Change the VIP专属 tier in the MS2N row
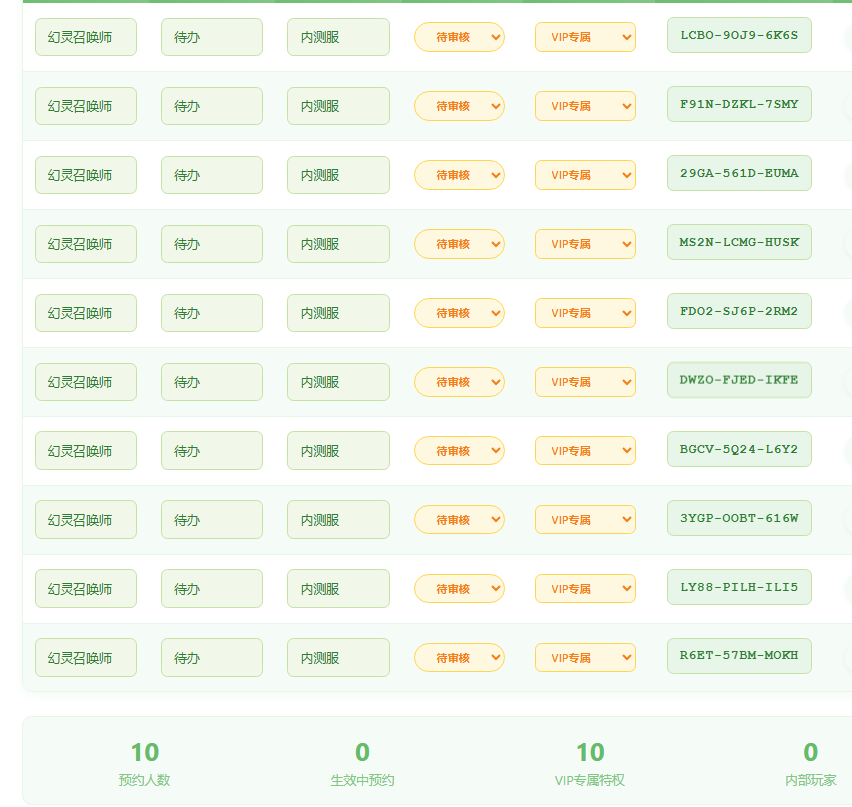 pyautogui.click(x=585, y=244)
